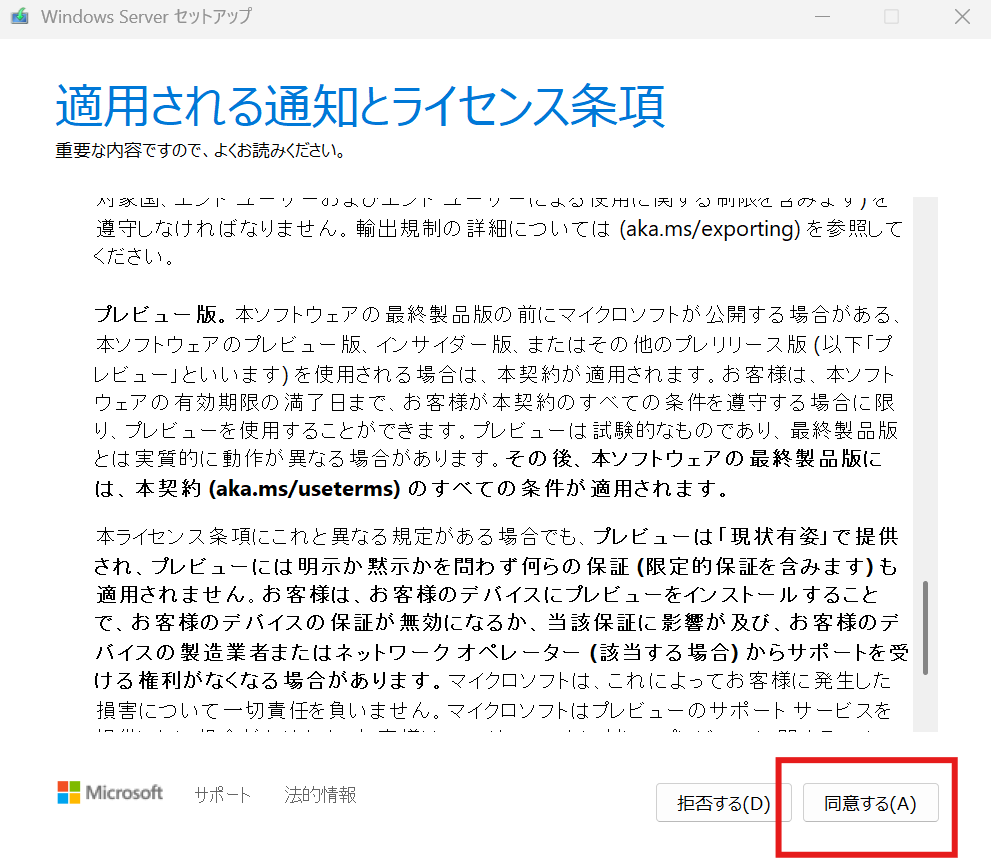The image size is (991, 858).
Task: Click the 適用される通知とライセンス条項 heading
Action: (x=360, y=106)
